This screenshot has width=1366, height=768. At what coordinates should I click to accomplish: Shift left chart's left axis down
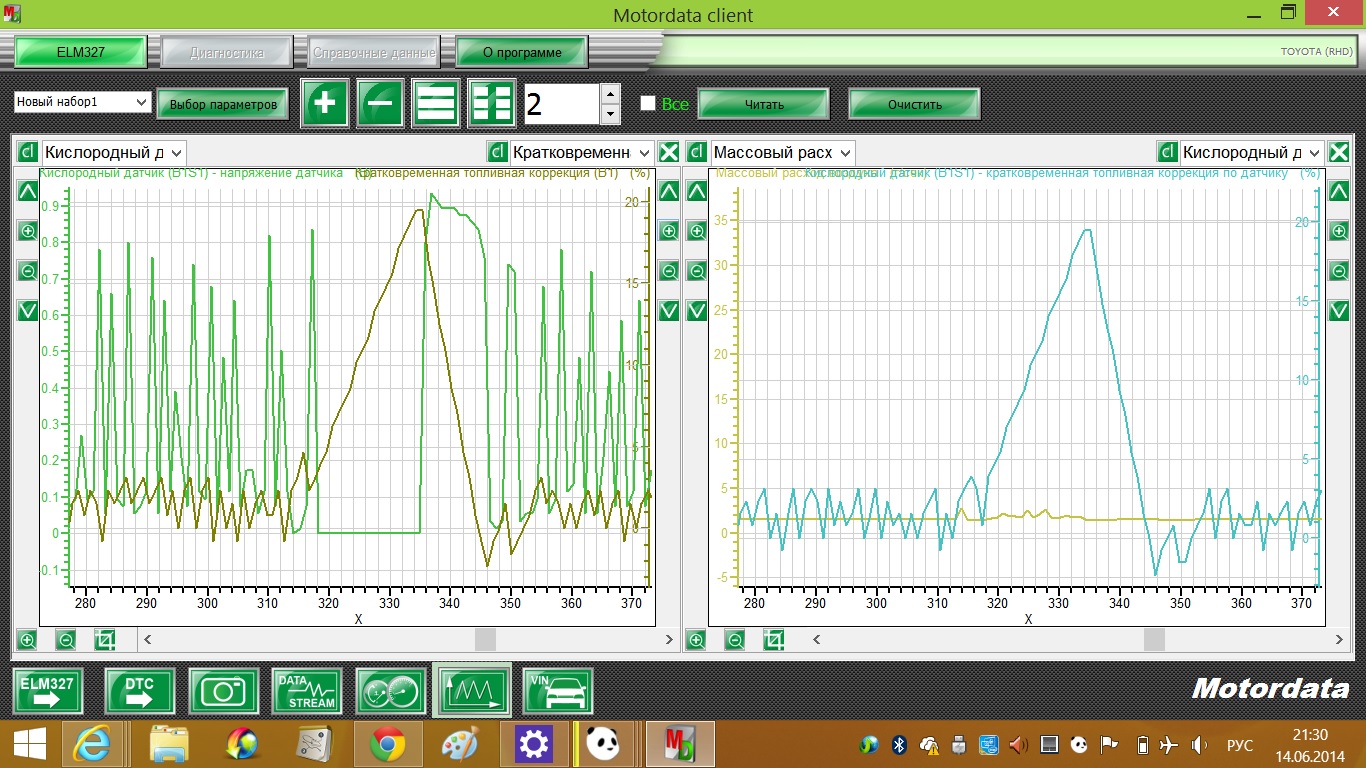pos(27,311)
